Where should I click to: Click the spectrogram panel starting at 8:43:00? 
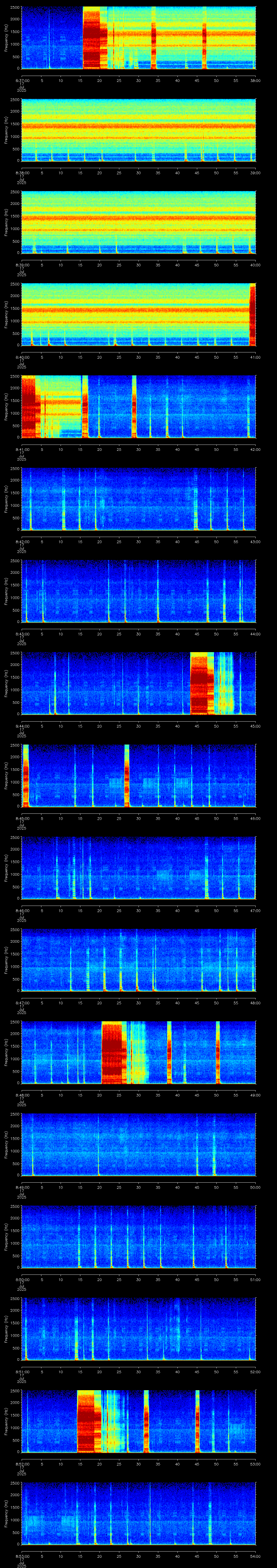click(x=138, y=592)
